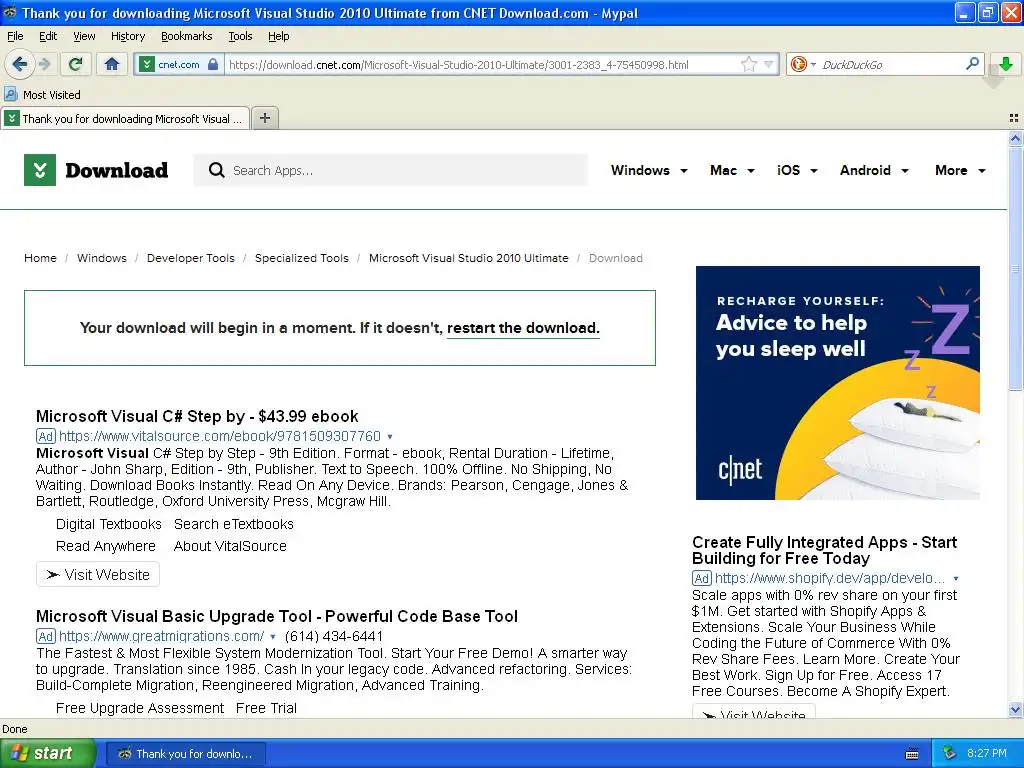
Task: Click the keyboard tray icon
Action: pos(912,754)
